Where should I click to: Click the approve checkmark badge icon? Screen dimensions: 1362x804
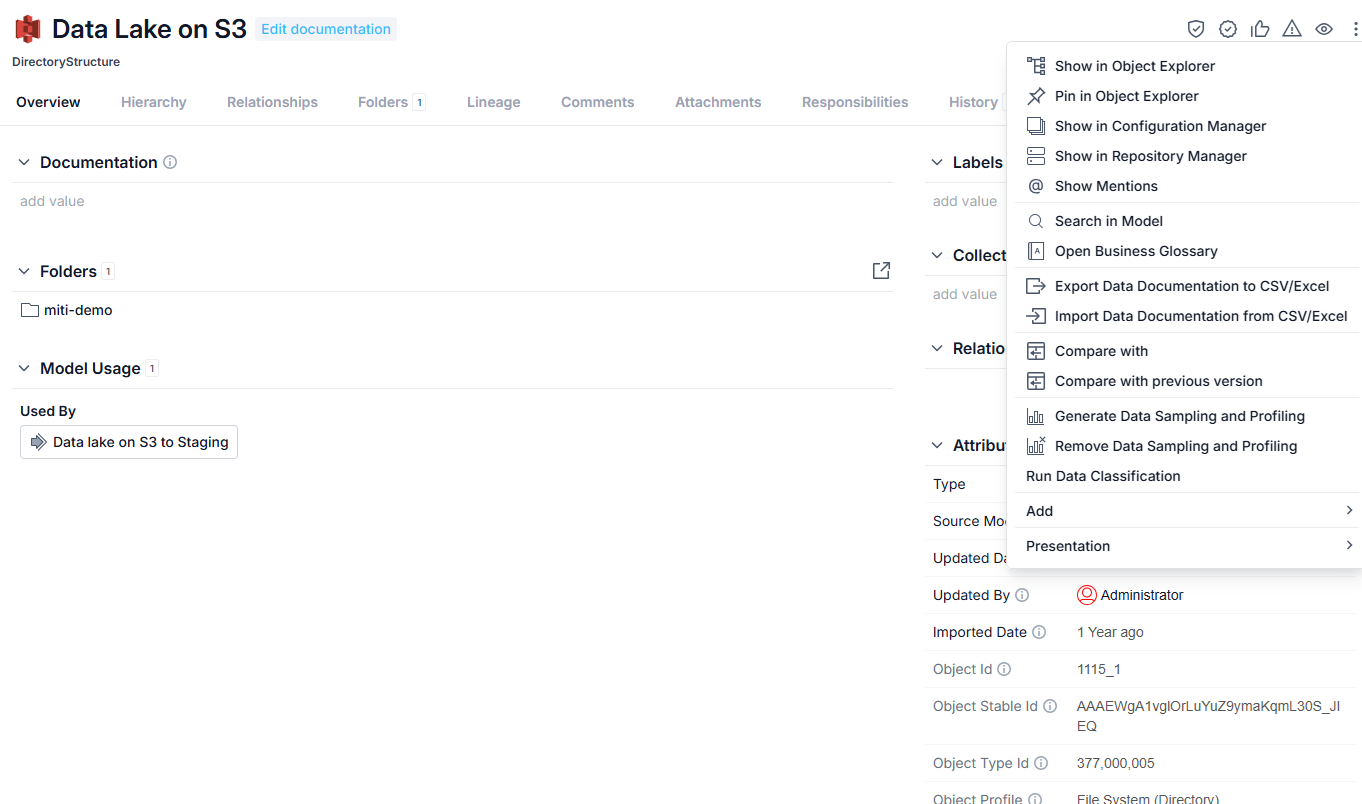pyautogui.click(x=1228, y=29)
